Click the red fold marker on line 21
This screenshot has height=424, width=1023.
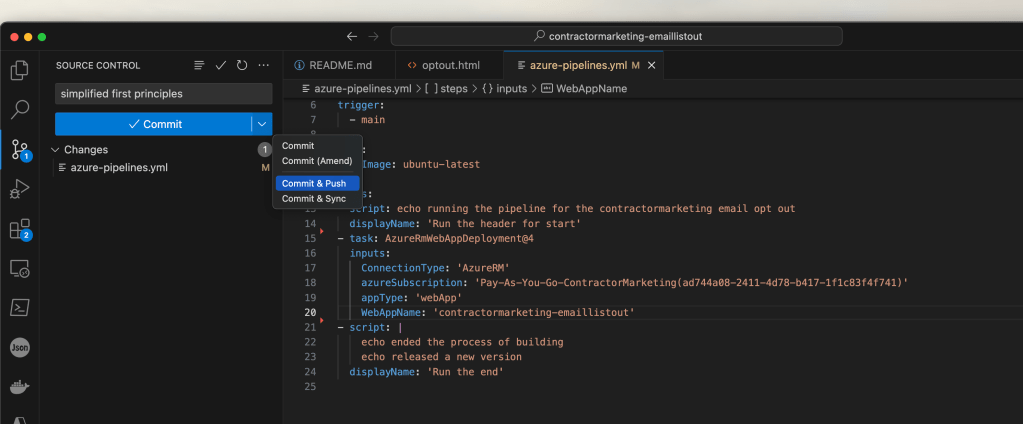[x=321, y=320]
